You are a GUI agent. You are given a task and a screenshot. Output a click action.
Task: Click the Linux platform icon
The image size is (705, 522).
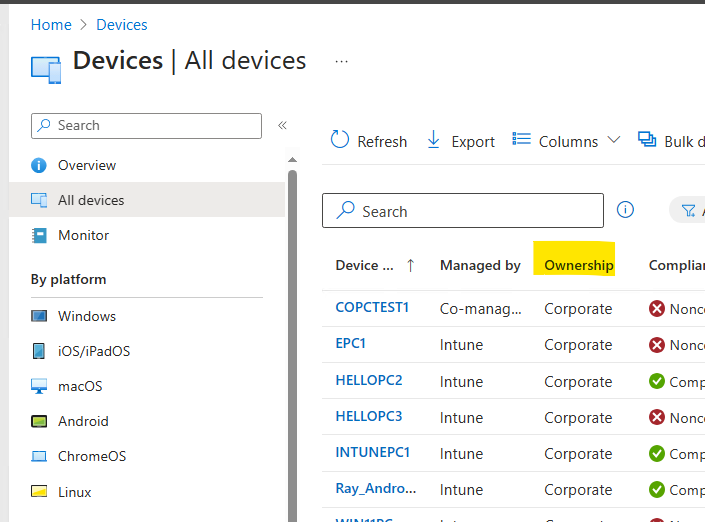coord(39,491)
